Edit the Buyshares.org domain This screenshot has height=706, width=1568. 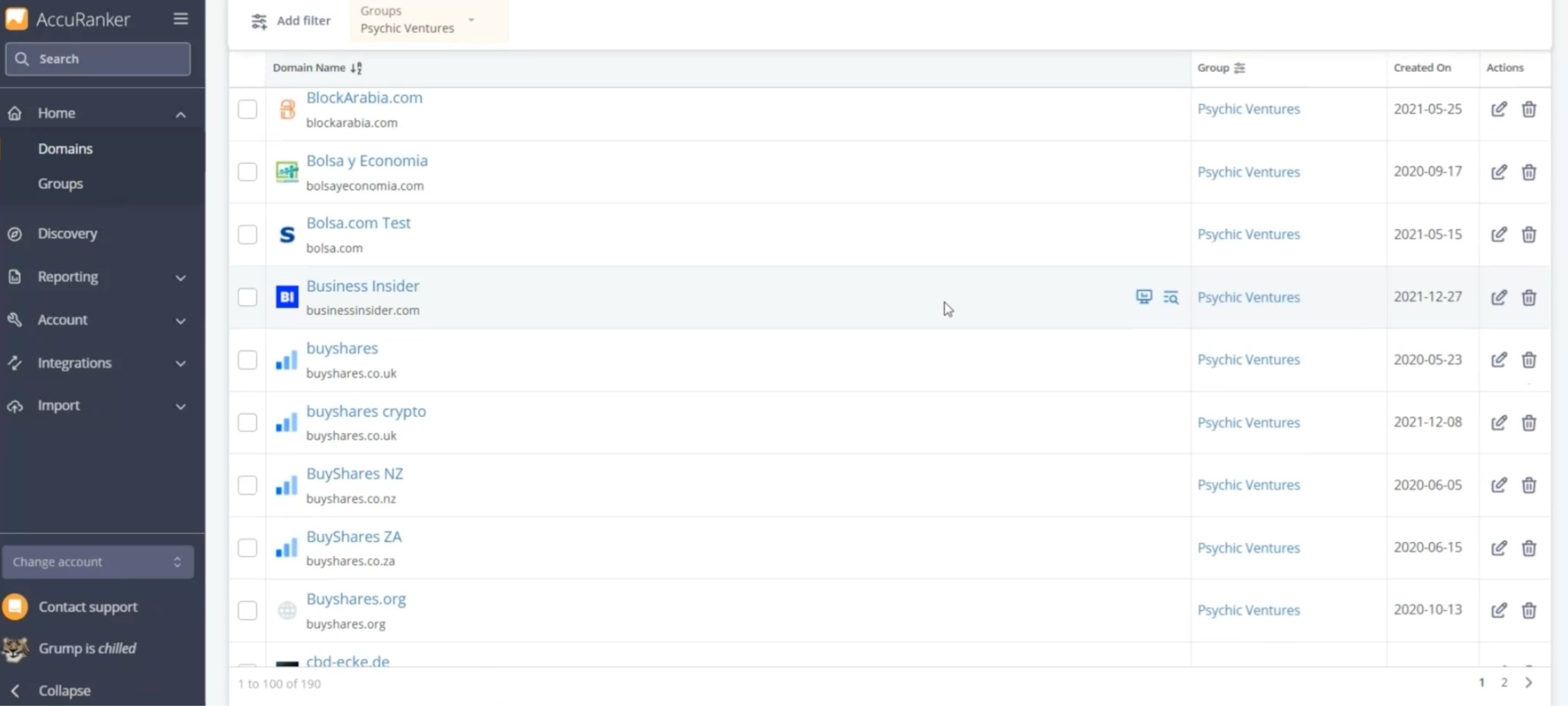coord(1498,610)
